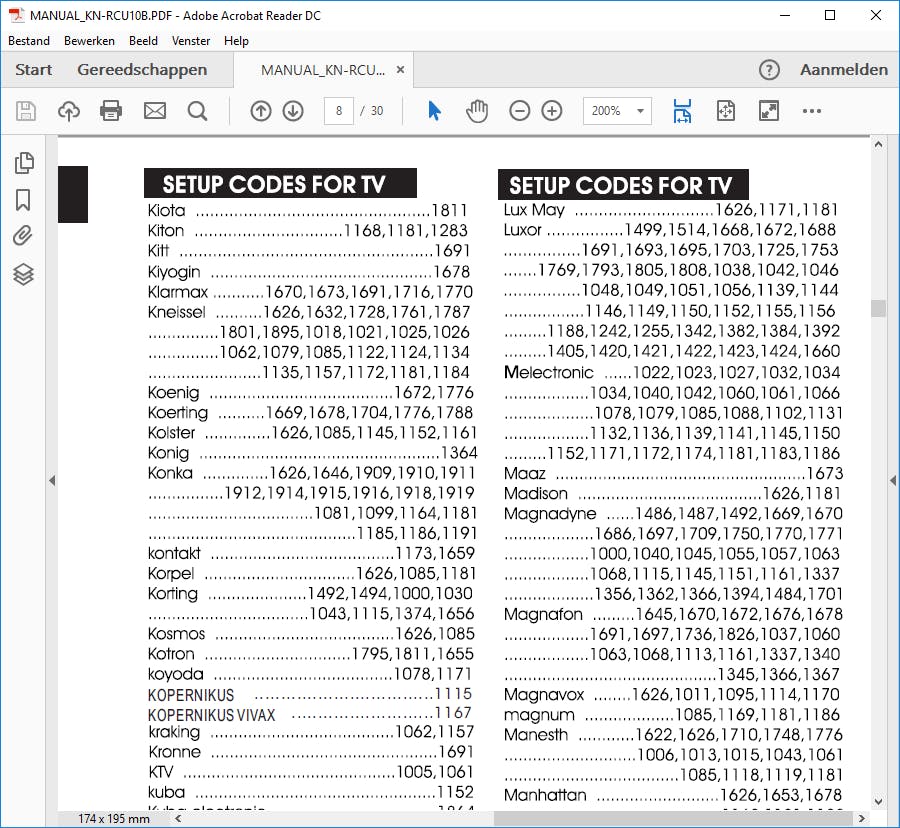
Task: Click the Luxor brand name
Action: pyautogui.click(x=522, y=230)
